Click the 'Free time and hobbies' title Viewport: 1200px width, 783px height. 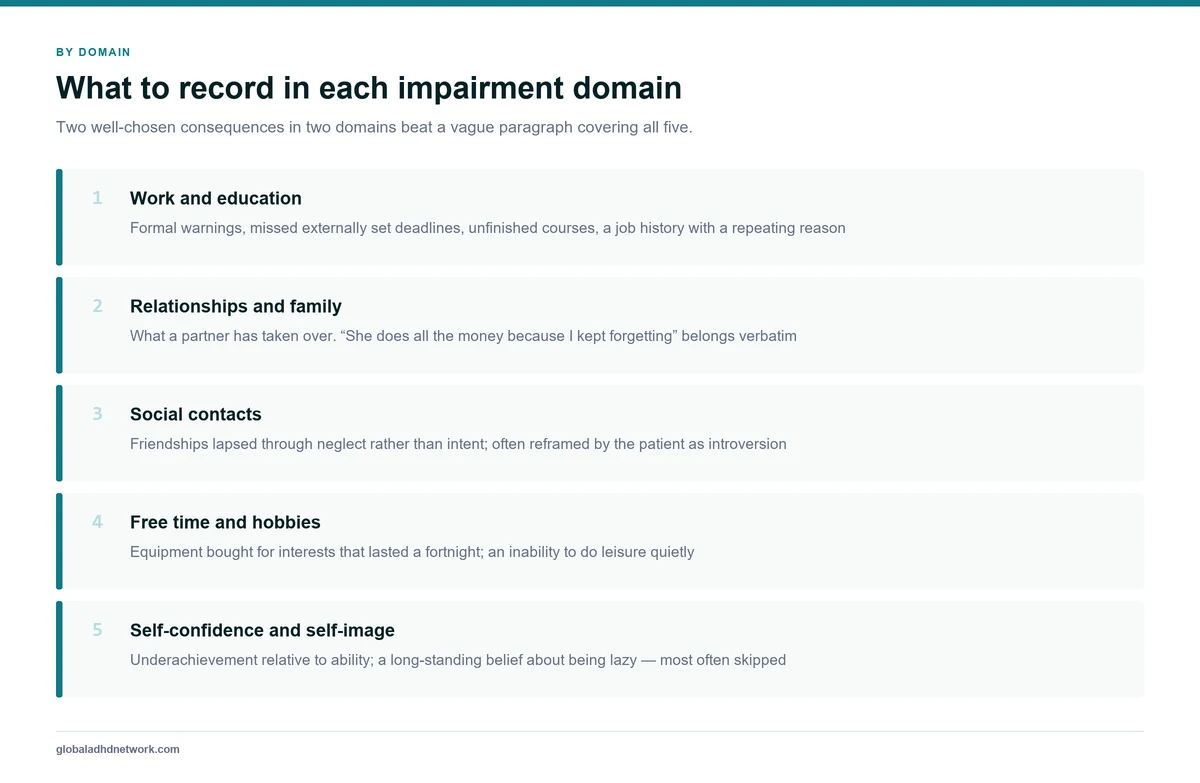225,522
